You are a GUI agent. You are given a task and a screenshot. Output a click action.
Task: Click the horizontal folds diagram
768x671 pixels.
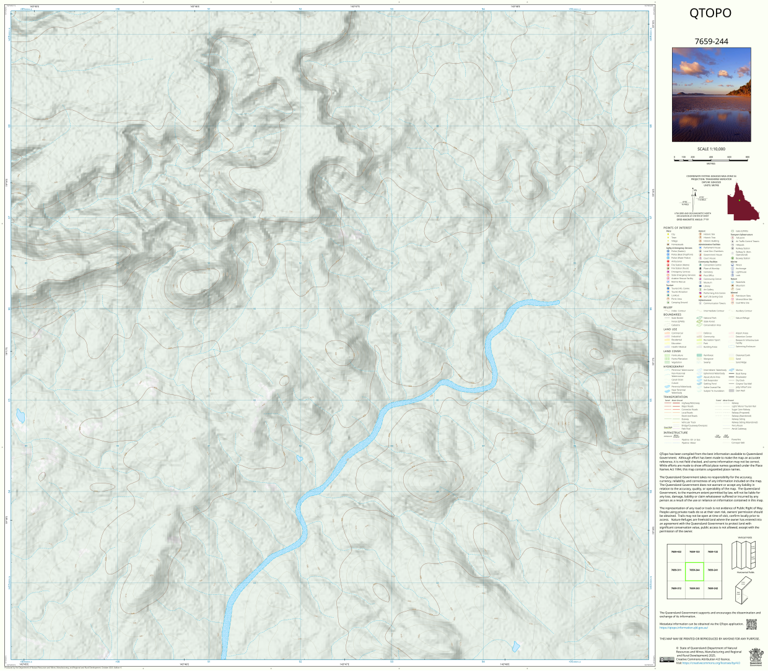[743, 590]
